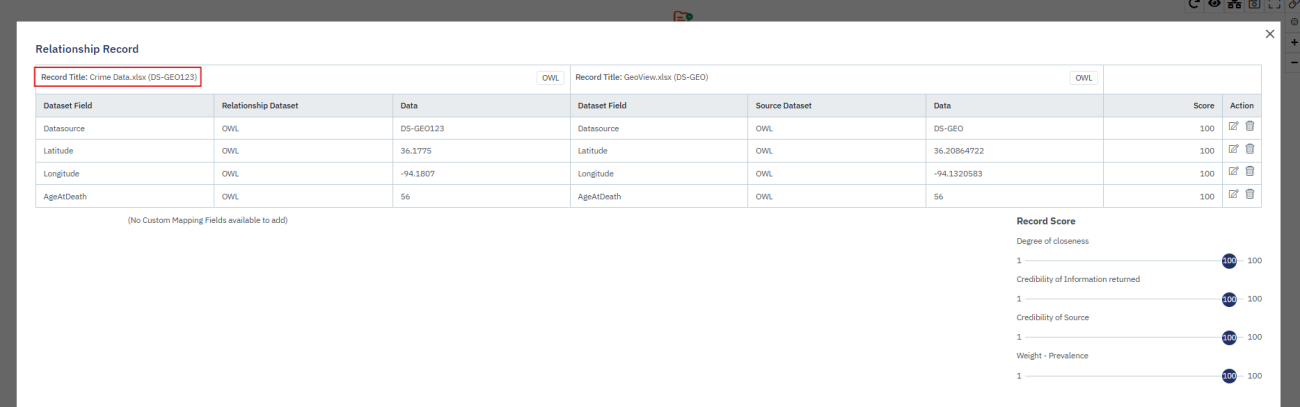Click Credibility of Information returned slider handle
1300x407 pixels.
coord(1229,299)
